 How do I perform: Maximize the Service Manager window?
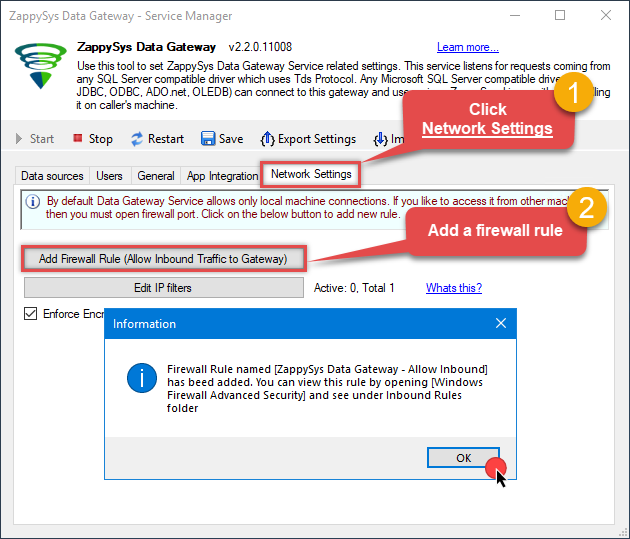pyautogui.click(x=560, y=16)
